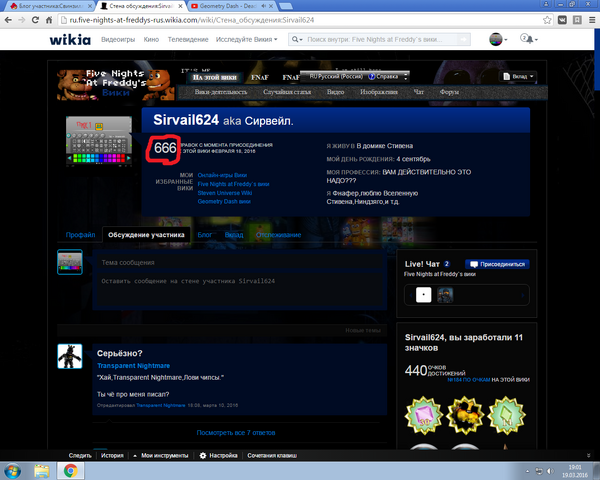Show hidden system tray icons arrow
Viewport: 600px width, 480px height.
(527, 471)
